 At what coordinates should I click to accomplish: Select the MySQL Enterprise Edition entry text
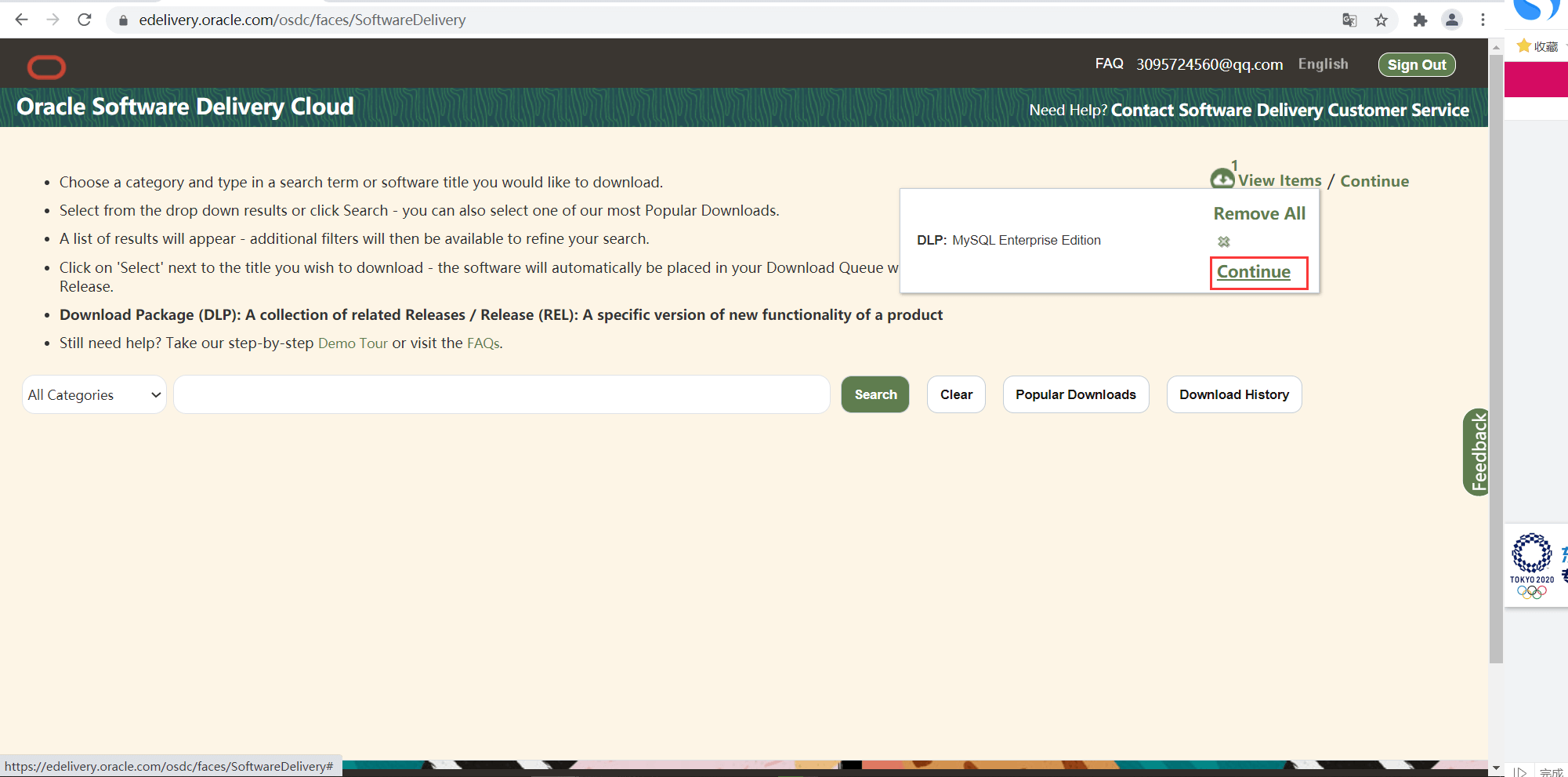pos(1027,241)
